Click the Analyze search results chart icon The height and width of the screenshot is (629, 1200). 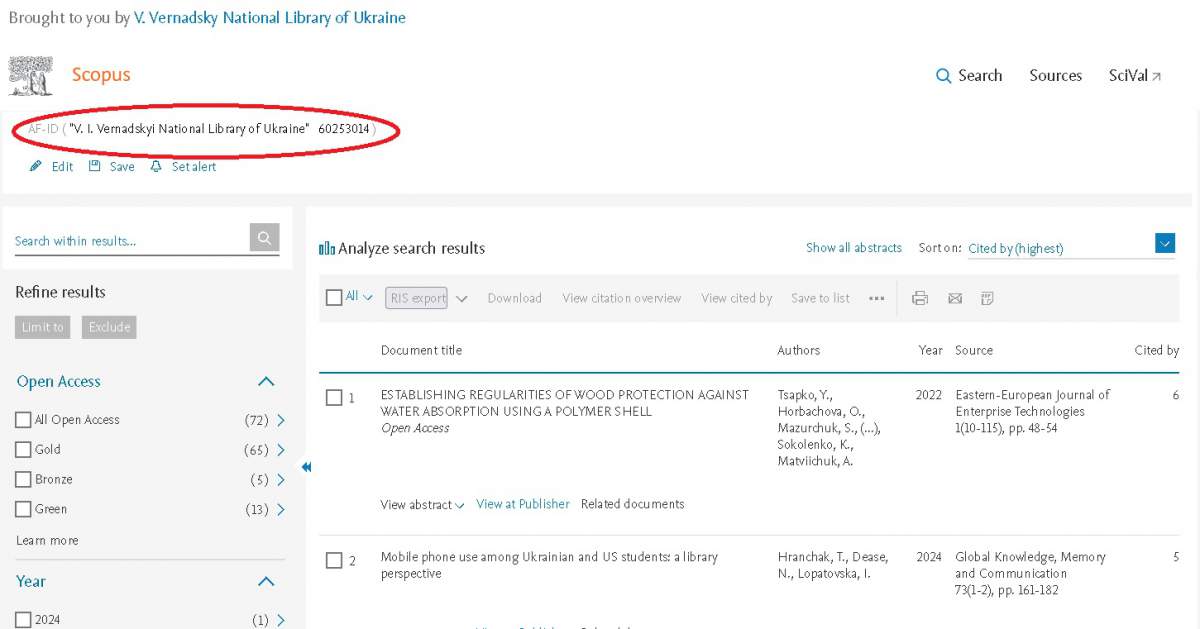[326, 249]
